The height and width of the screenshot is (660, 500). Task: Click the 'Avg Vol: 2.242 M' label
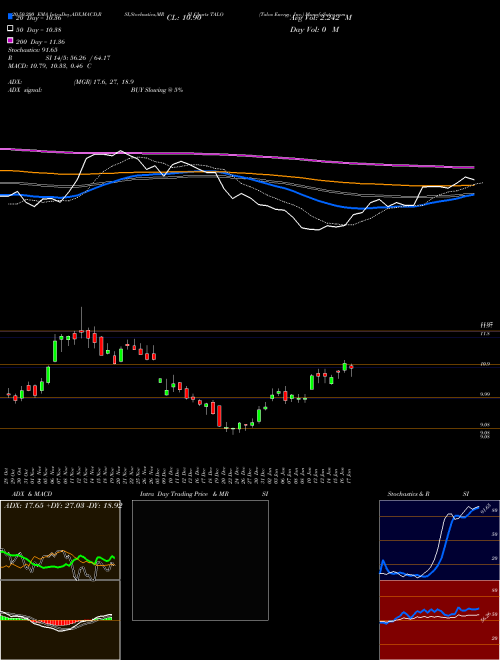[321, 18]
